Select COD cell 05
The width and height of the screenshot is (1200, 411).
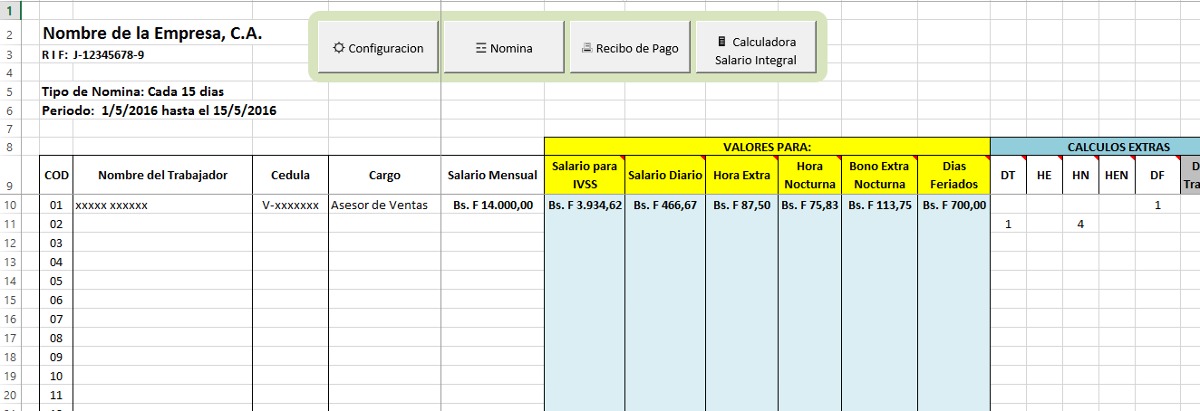tap(56, 281)
